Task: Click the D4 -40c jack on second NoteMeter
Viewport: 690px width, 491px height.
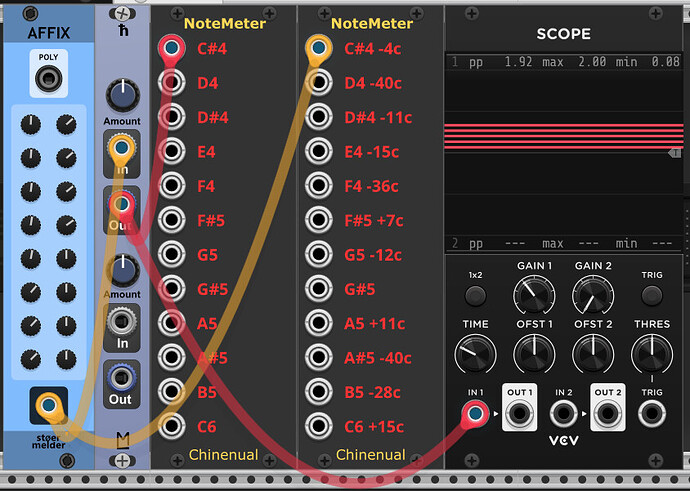Action: click(x=319, y=82)
